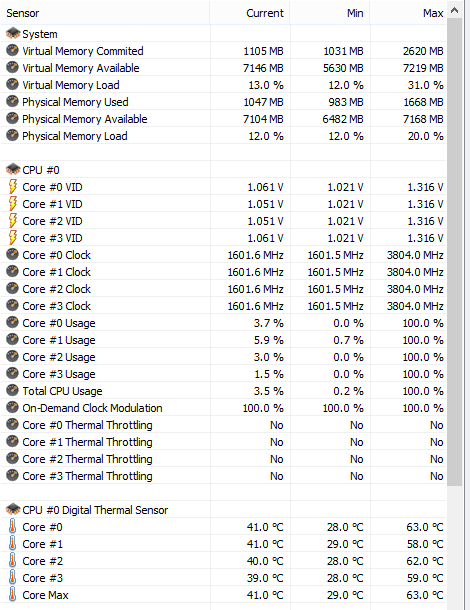Select the On-Demand Clock Modulation row
This screenshot has height=610, width=470.
[223, 408]
